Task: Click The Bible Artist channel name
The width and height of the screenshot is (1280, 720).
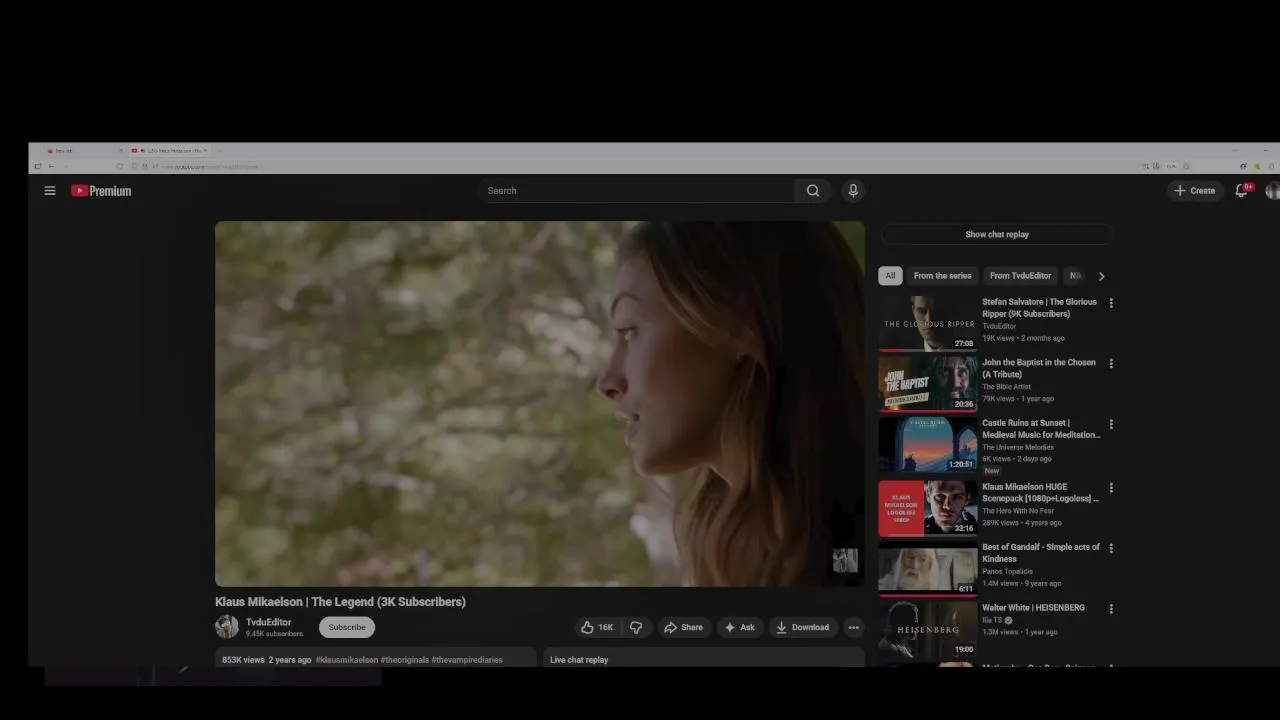Action: tap(1006, 387)
